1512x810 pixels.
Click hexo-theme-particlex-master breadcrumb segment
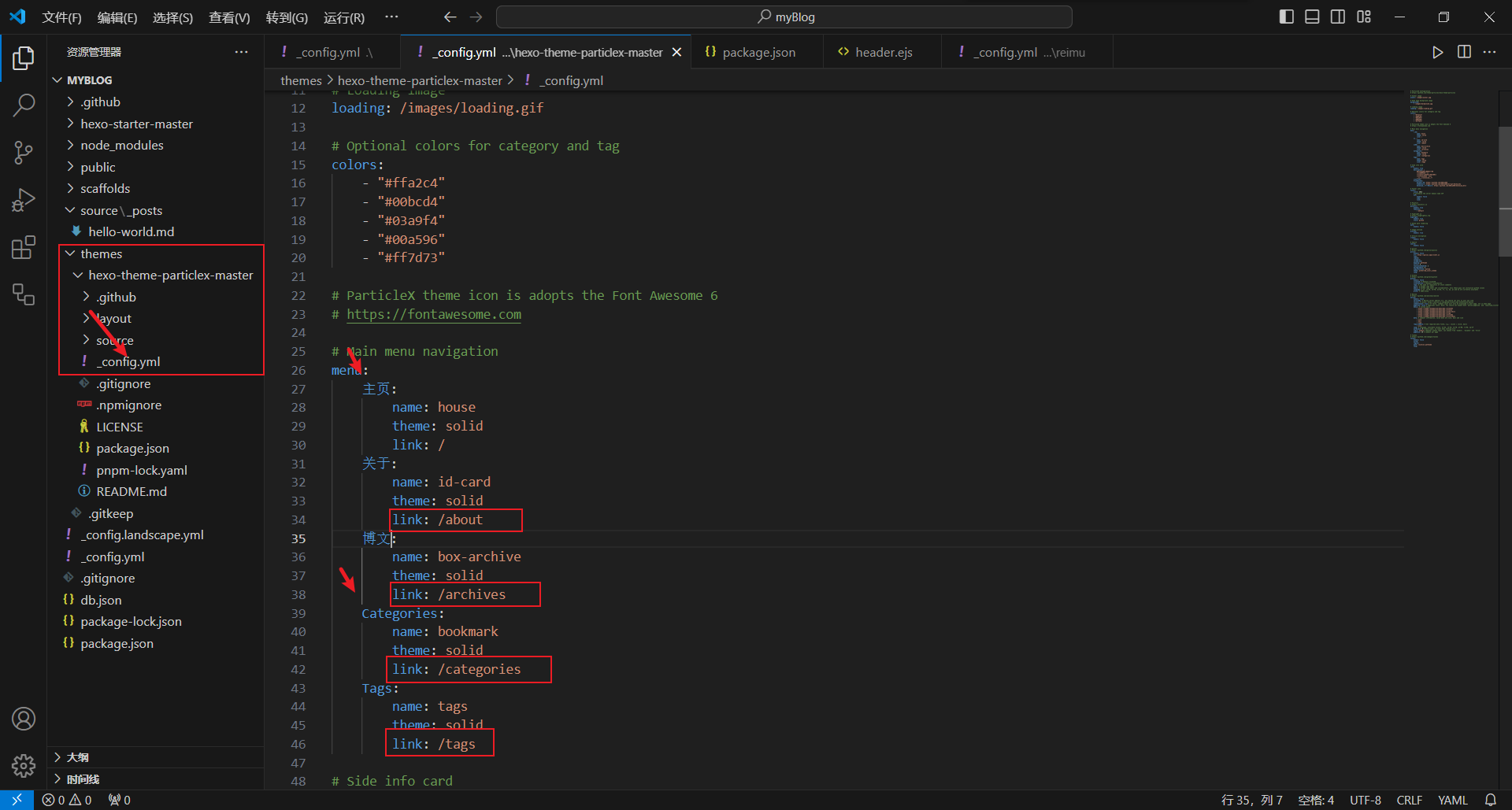[420, 80]
